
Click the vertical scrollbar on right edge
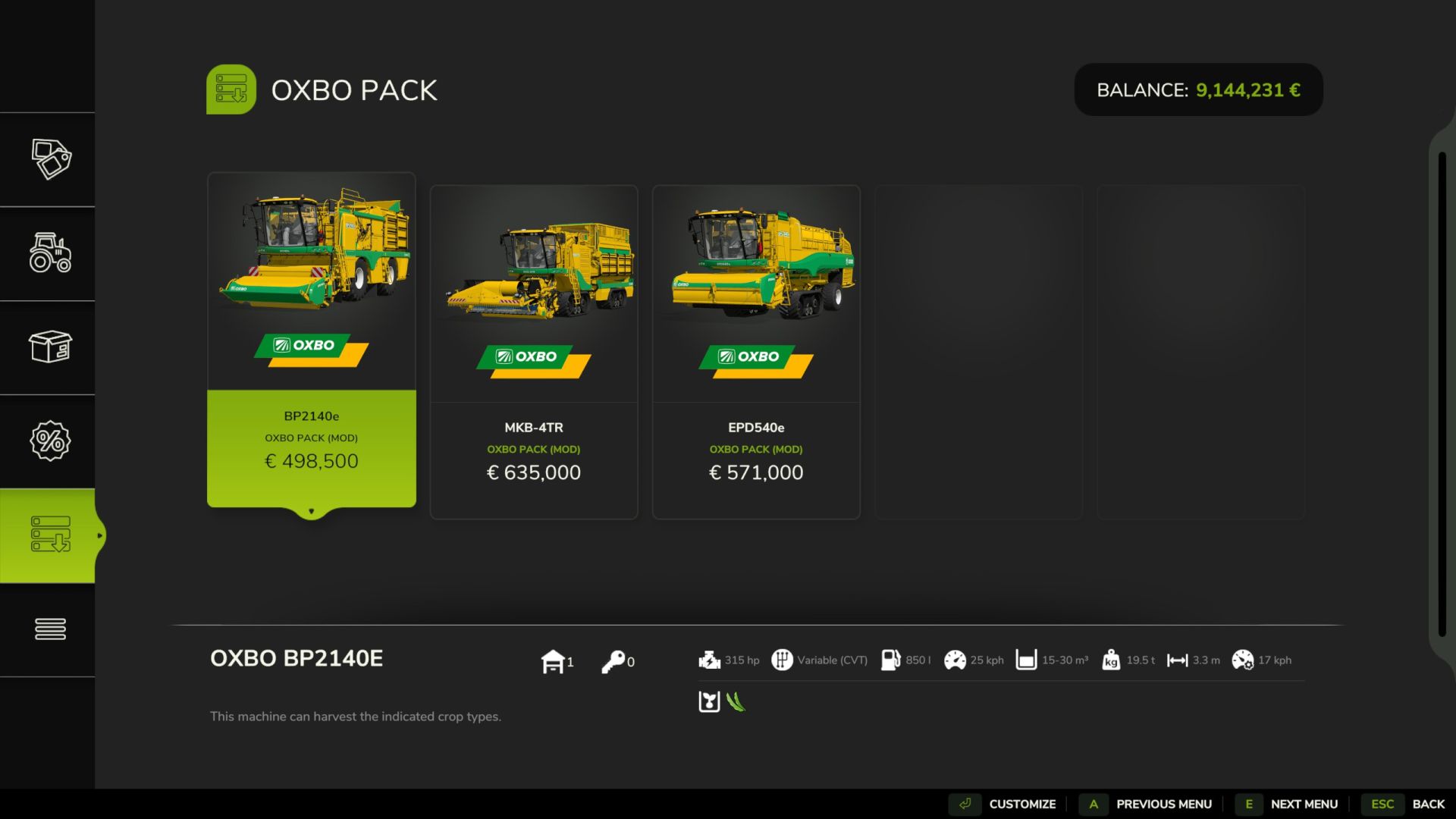[x=1442, y=394]
